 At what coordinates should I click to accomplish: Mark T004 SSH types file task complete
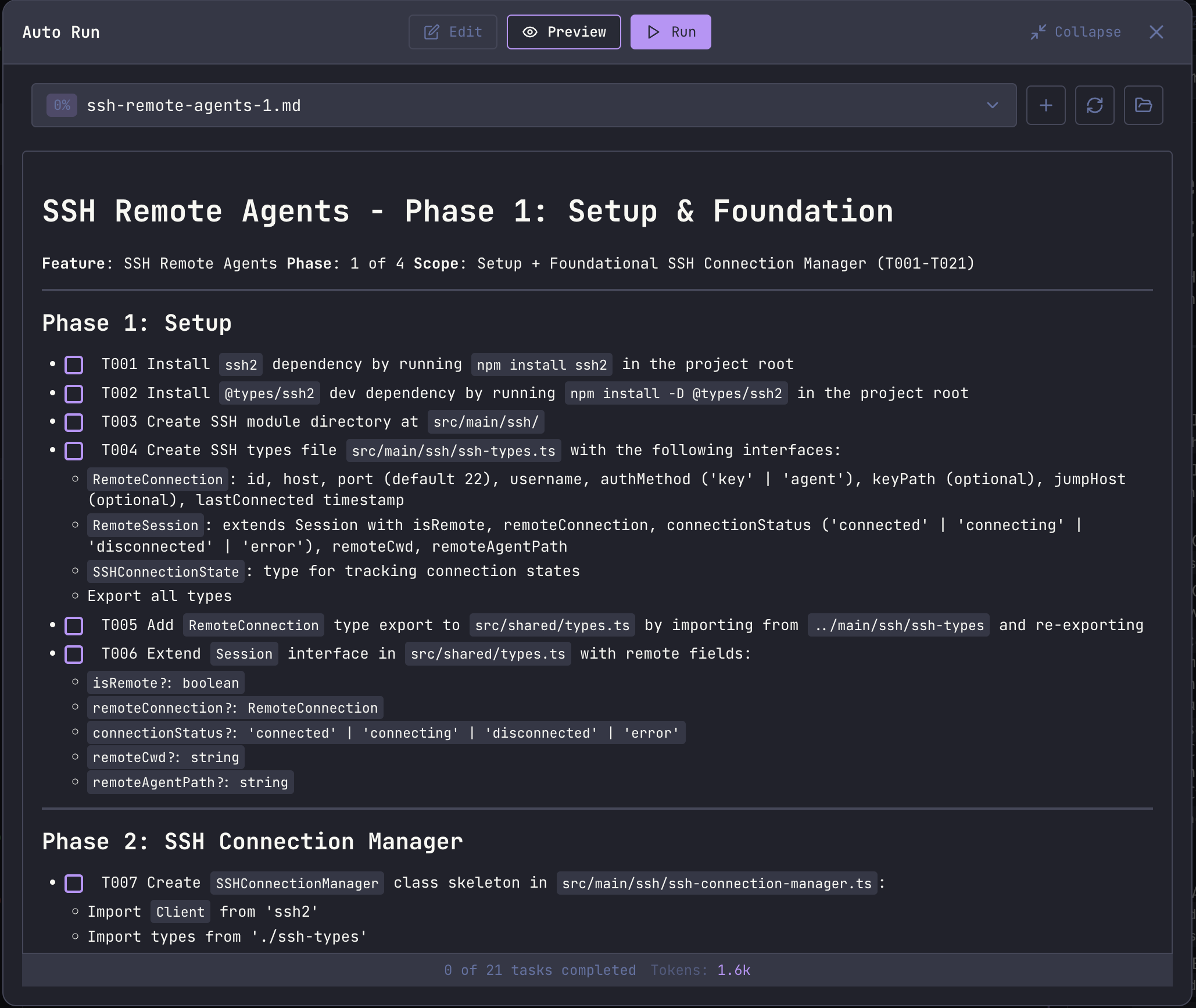click(74, 451)
